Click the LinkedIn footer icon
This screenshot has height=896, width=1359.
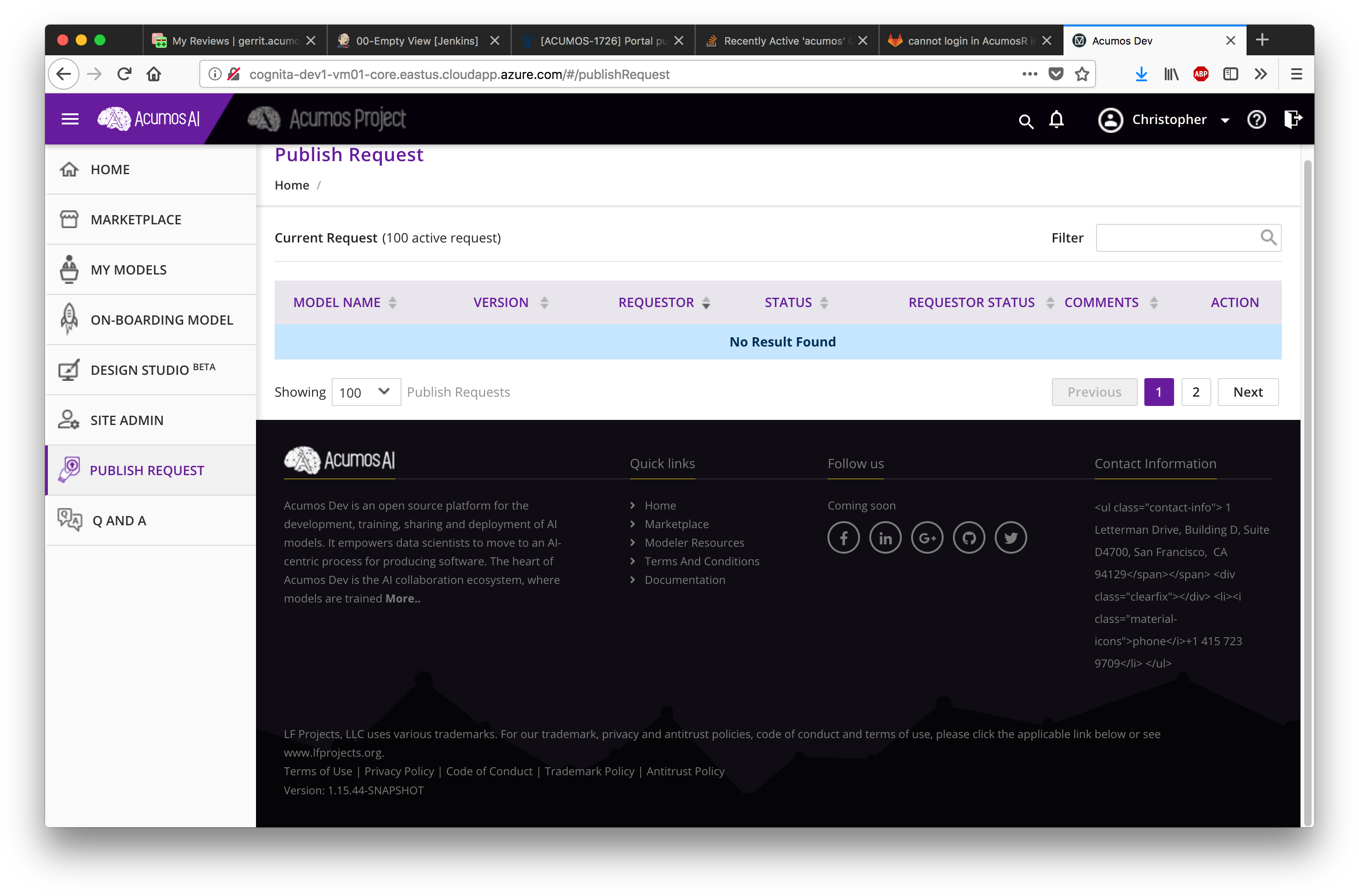coord(885,538)
